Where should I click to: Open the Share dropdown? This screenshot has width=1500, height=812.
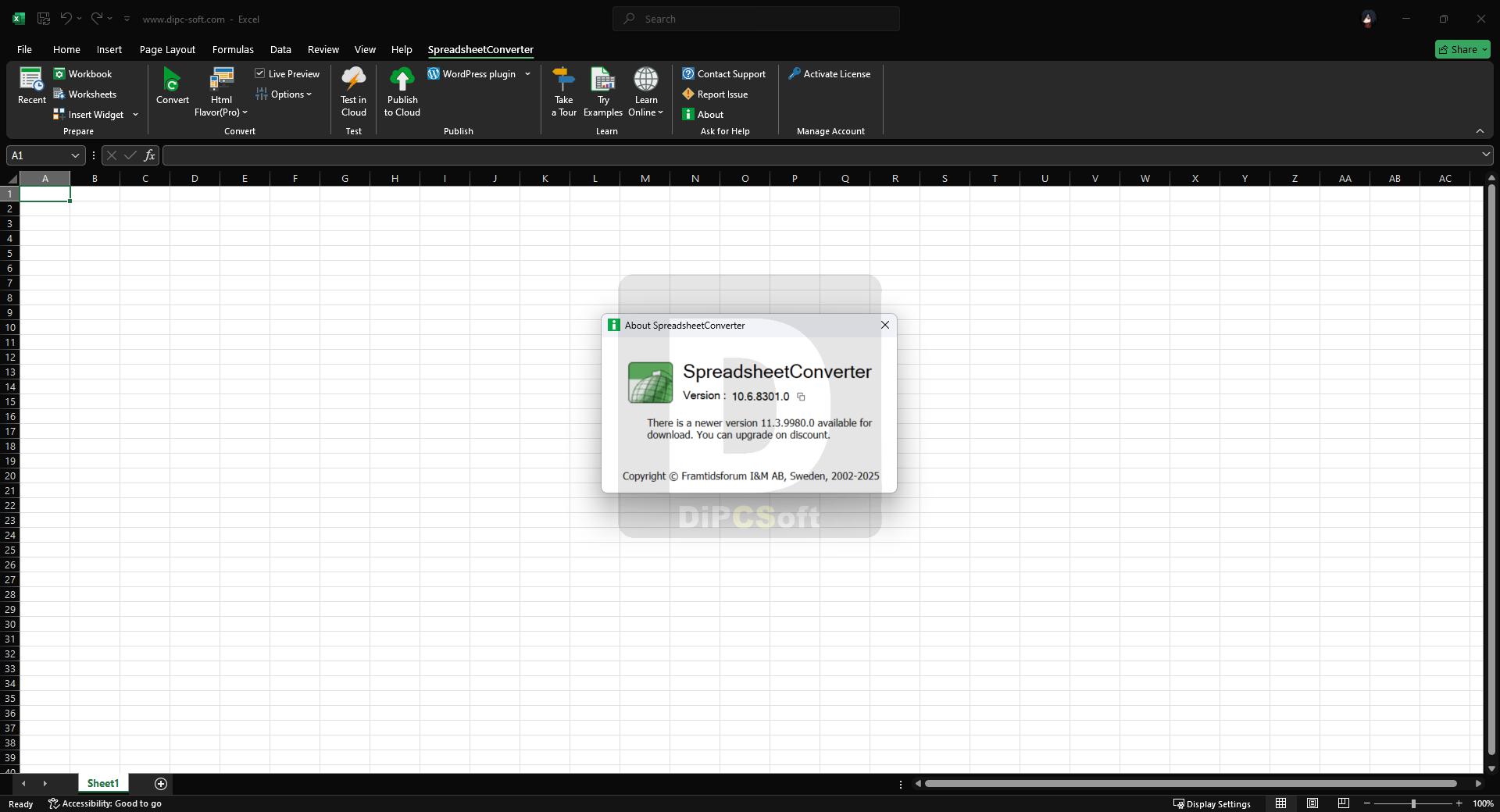pos(1462,49)
